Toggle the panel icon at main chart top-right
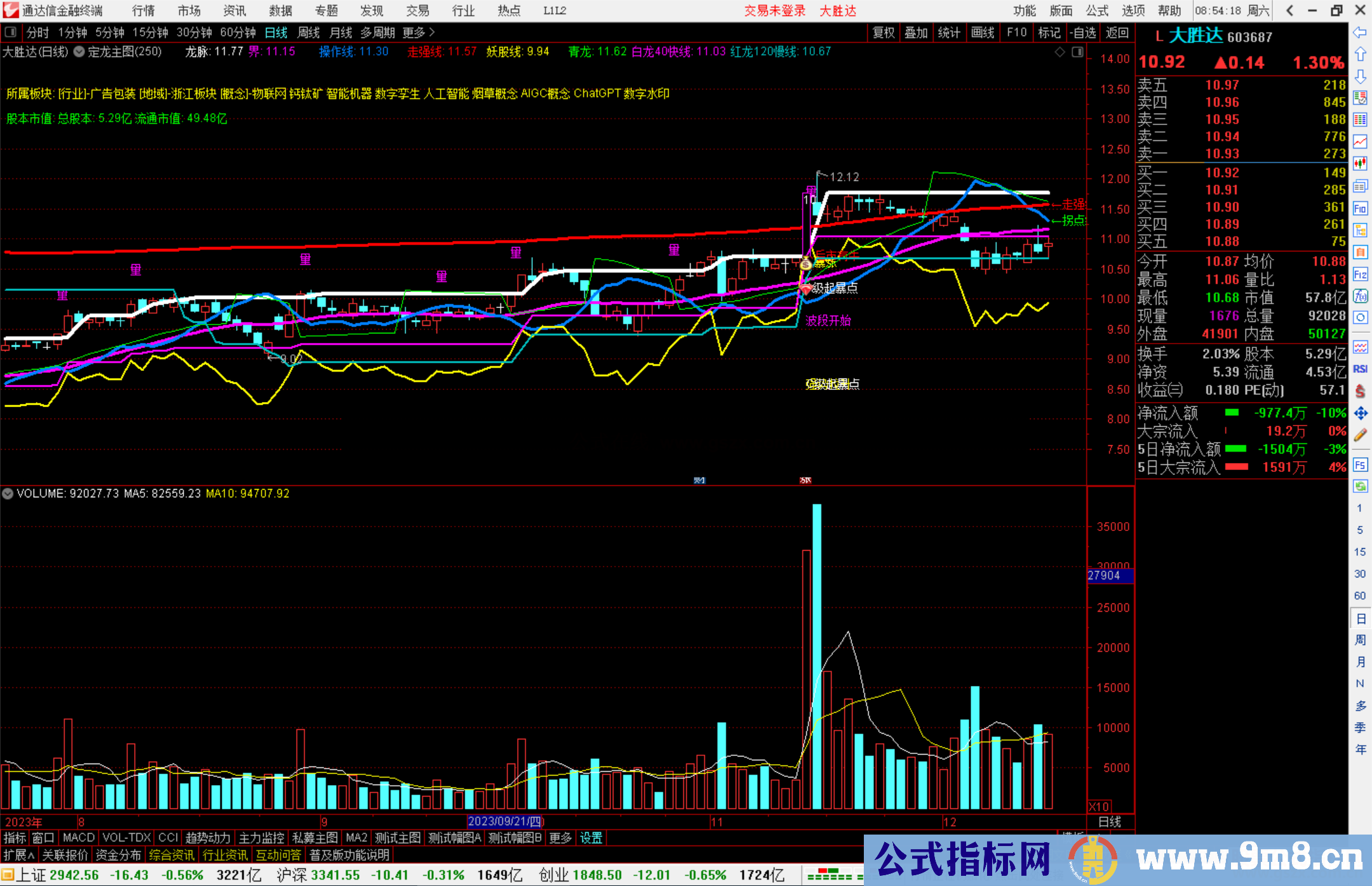 click(x=1078, y=52)
